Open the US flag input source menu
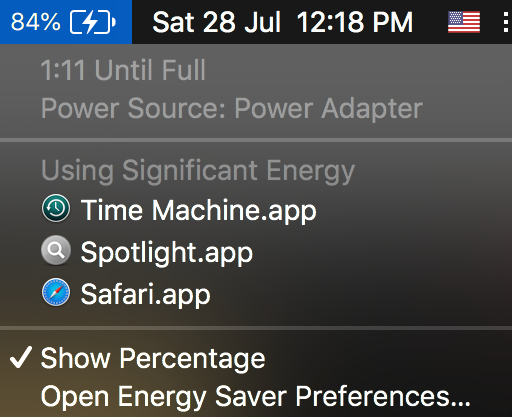 [464, 22]
